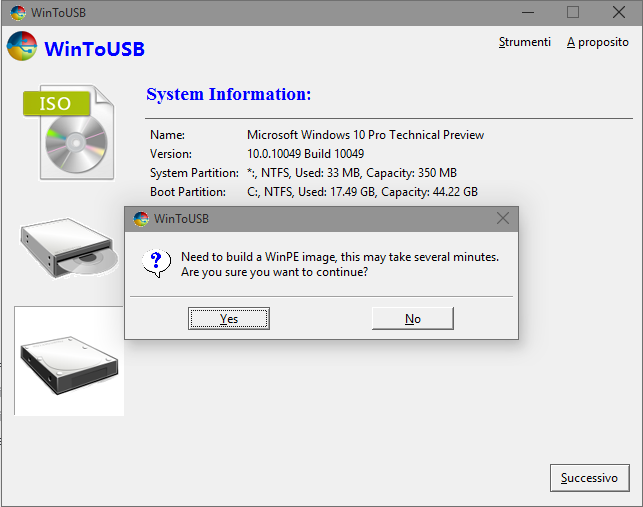Viewport: 643px width, 507px height.
Task: Click the 'Boot Partition:' label
Action: tap(188, 192)
